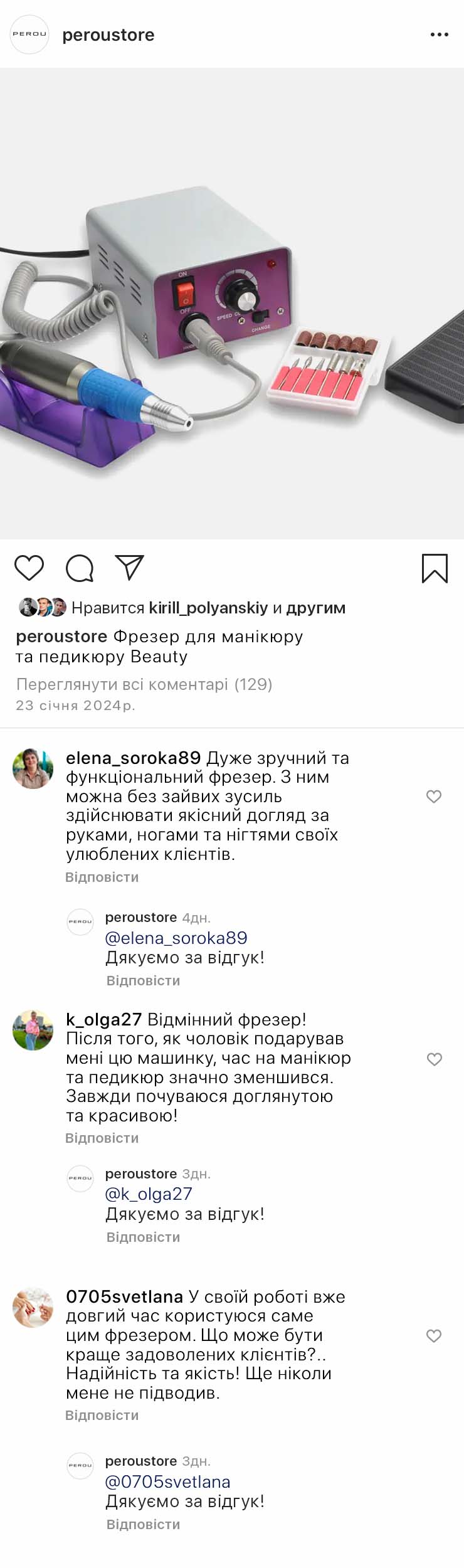This screenshot has width=464, height=1568.
Task: Open 0705svetlana's profile picture
Action: 33,1307
